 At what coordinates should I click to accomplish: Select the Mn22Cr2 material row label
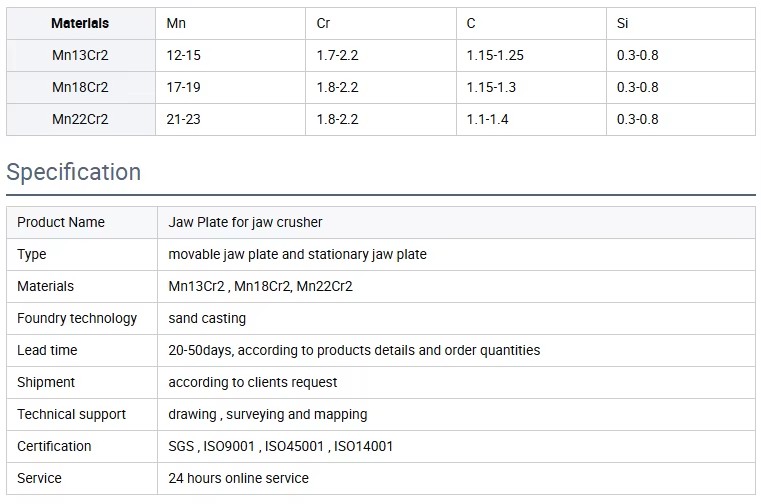(x=80, y=119)
